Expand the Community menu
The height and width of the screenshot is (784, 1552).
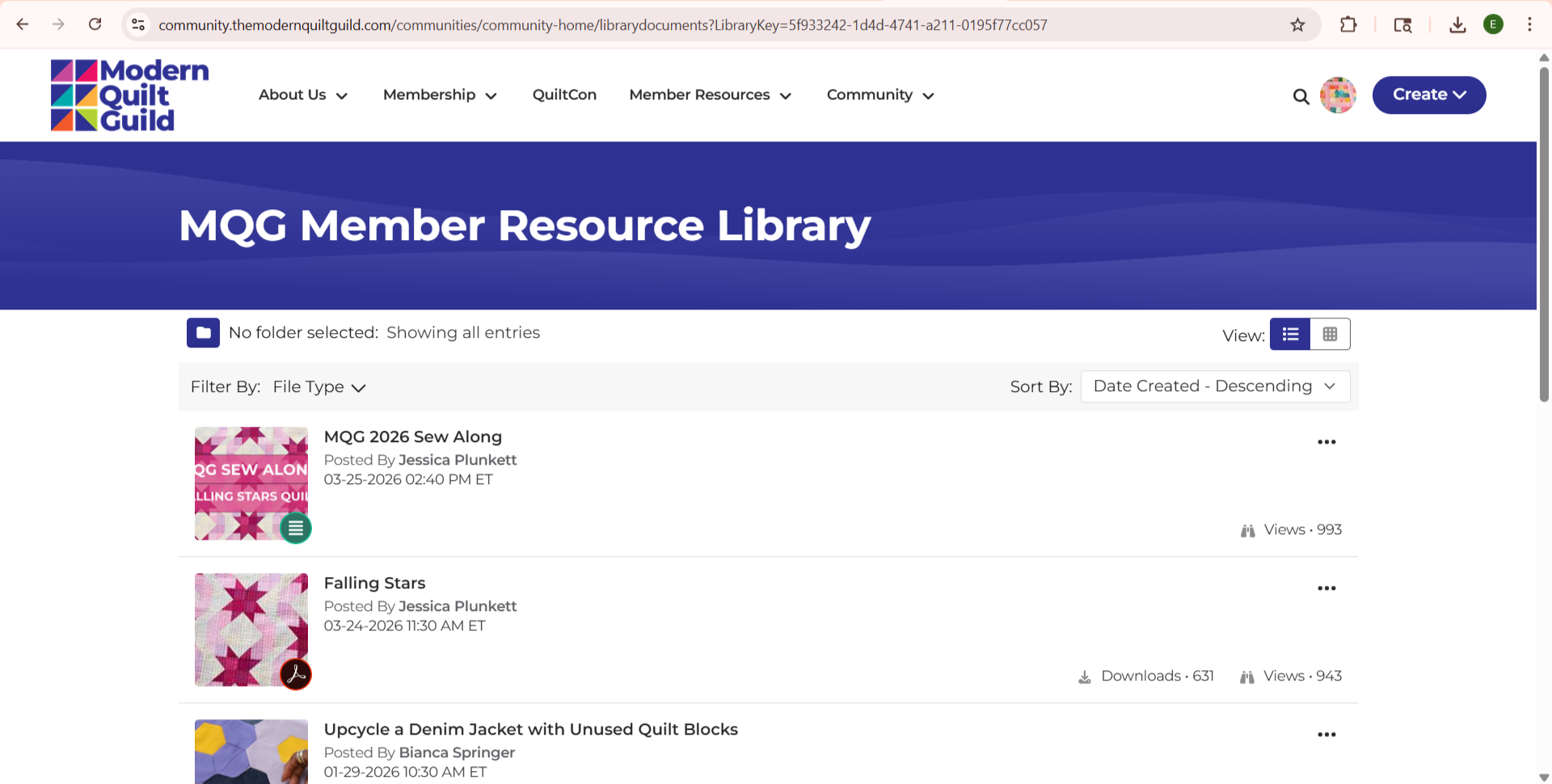(880, 95)
